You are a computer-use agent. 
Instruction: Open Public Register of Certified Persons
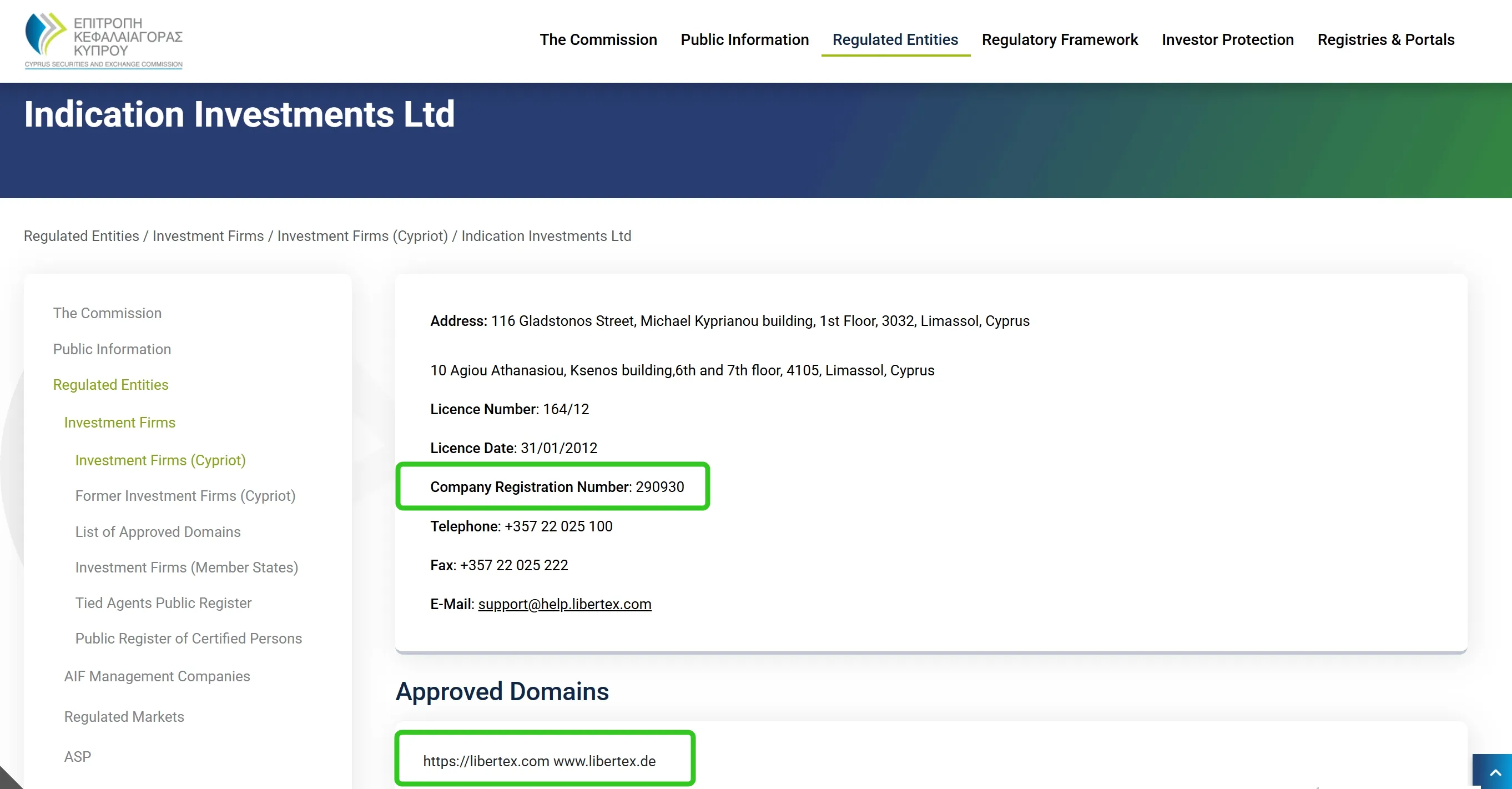188,639
